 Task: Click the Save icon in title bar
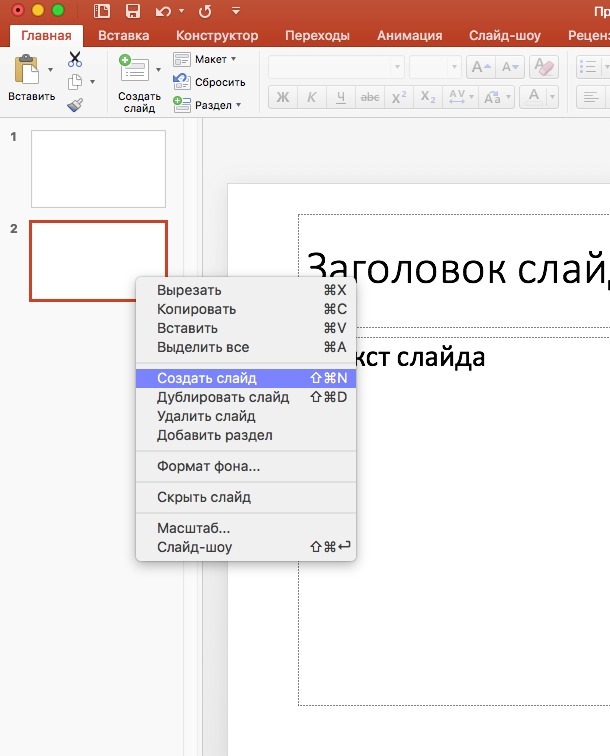point(132,11)
